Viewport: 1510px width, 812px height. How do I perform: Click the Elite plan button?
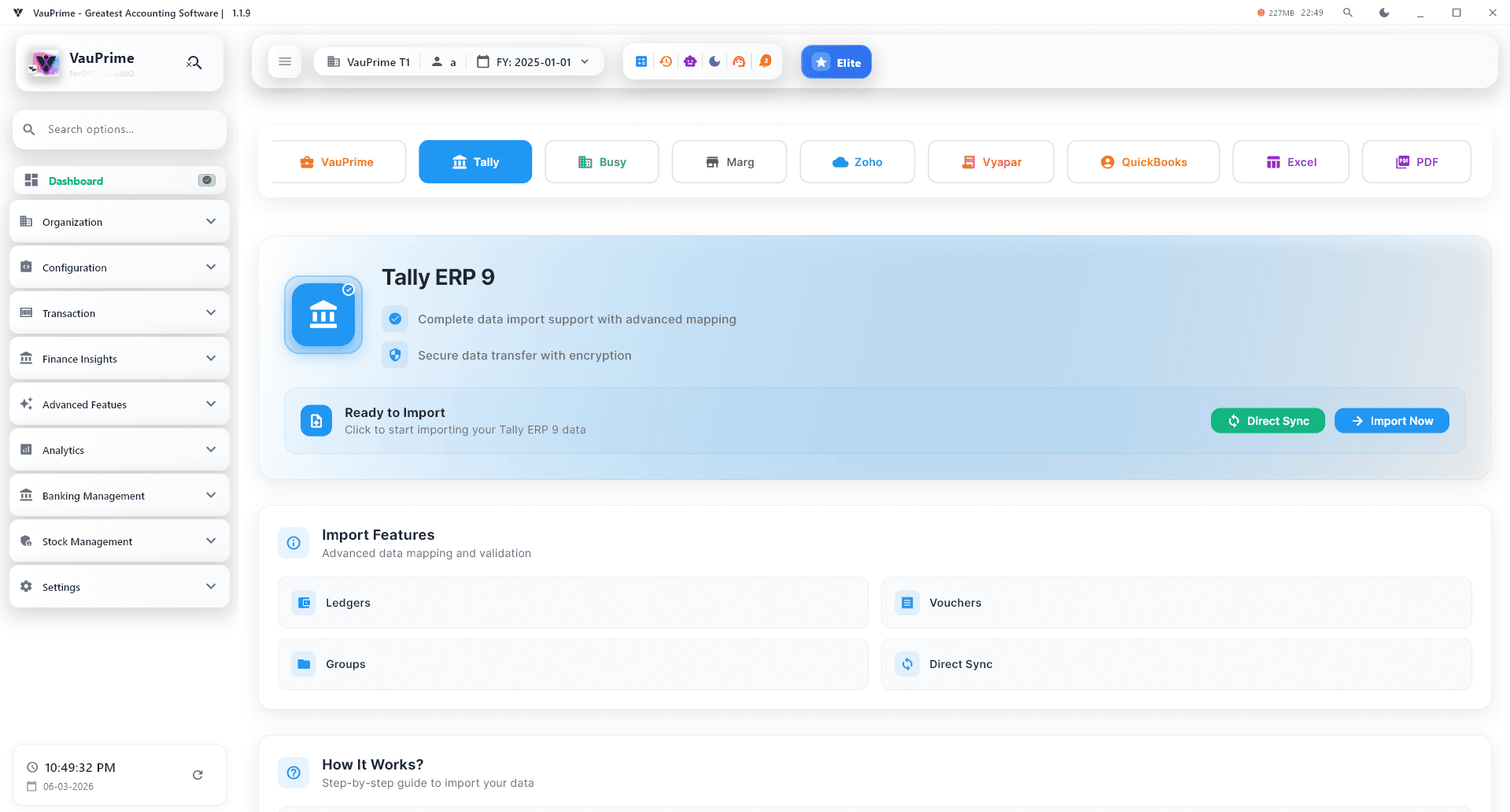click(836, 62)
